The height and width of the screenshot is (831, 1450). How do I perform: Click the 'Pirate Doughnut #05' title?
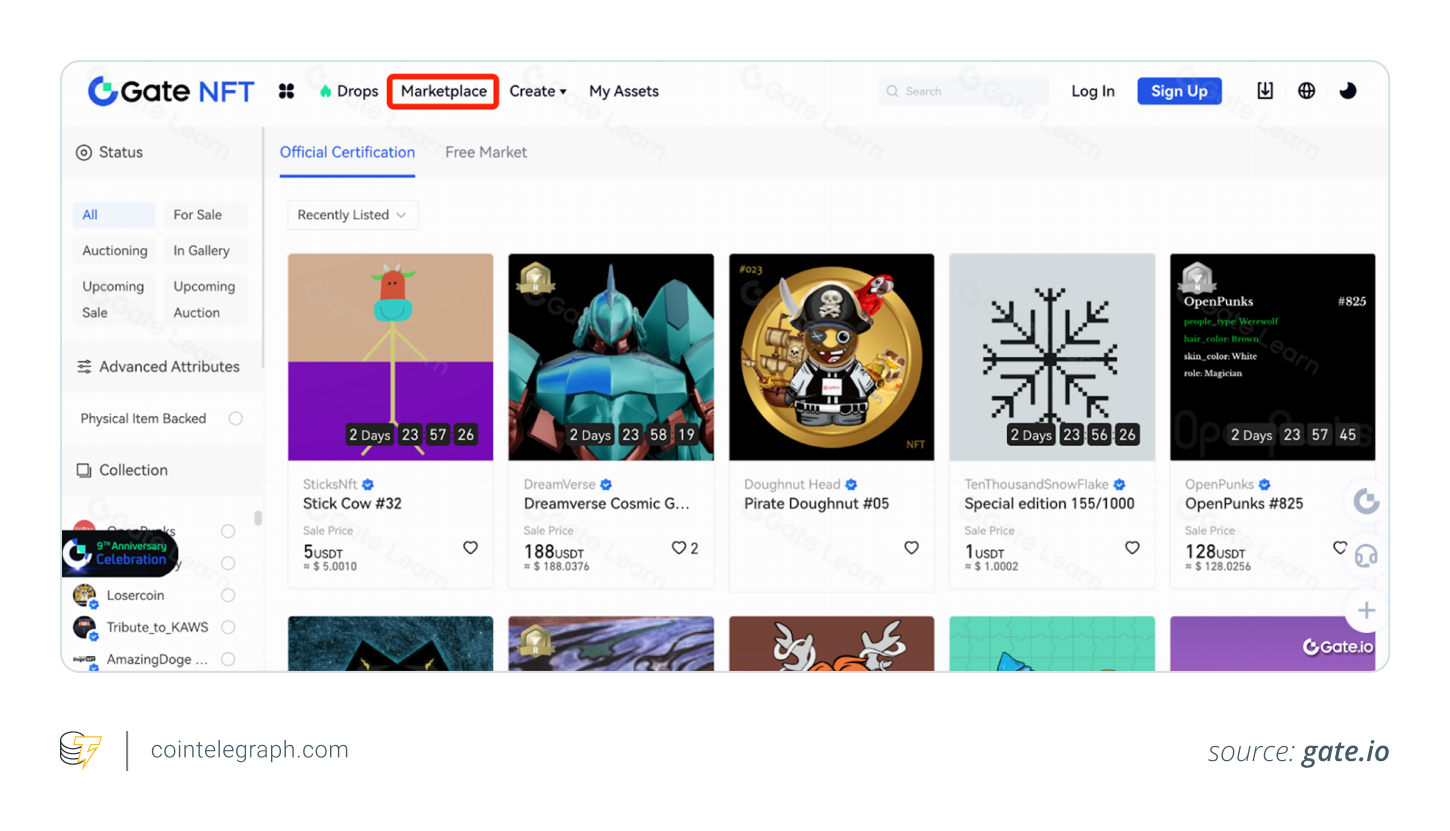click(x=816, y=504)
